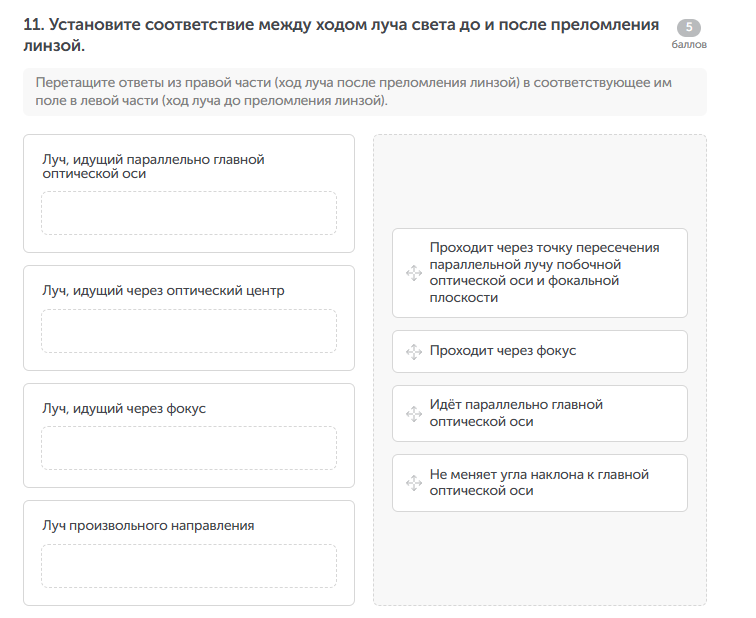The width and height of the screenshot is (756, 618).
Task: Select answer text 'Идёт параллельно главной оптической оси'
Action: pyautogui.click(x=516, y=413)
